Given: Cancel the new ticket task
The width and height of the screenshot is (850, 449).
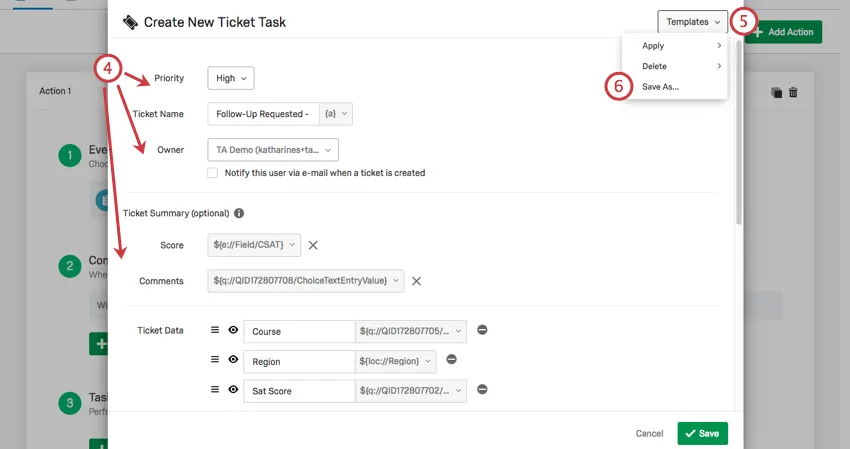Looking at the screenshot, I should coord(650,434).
